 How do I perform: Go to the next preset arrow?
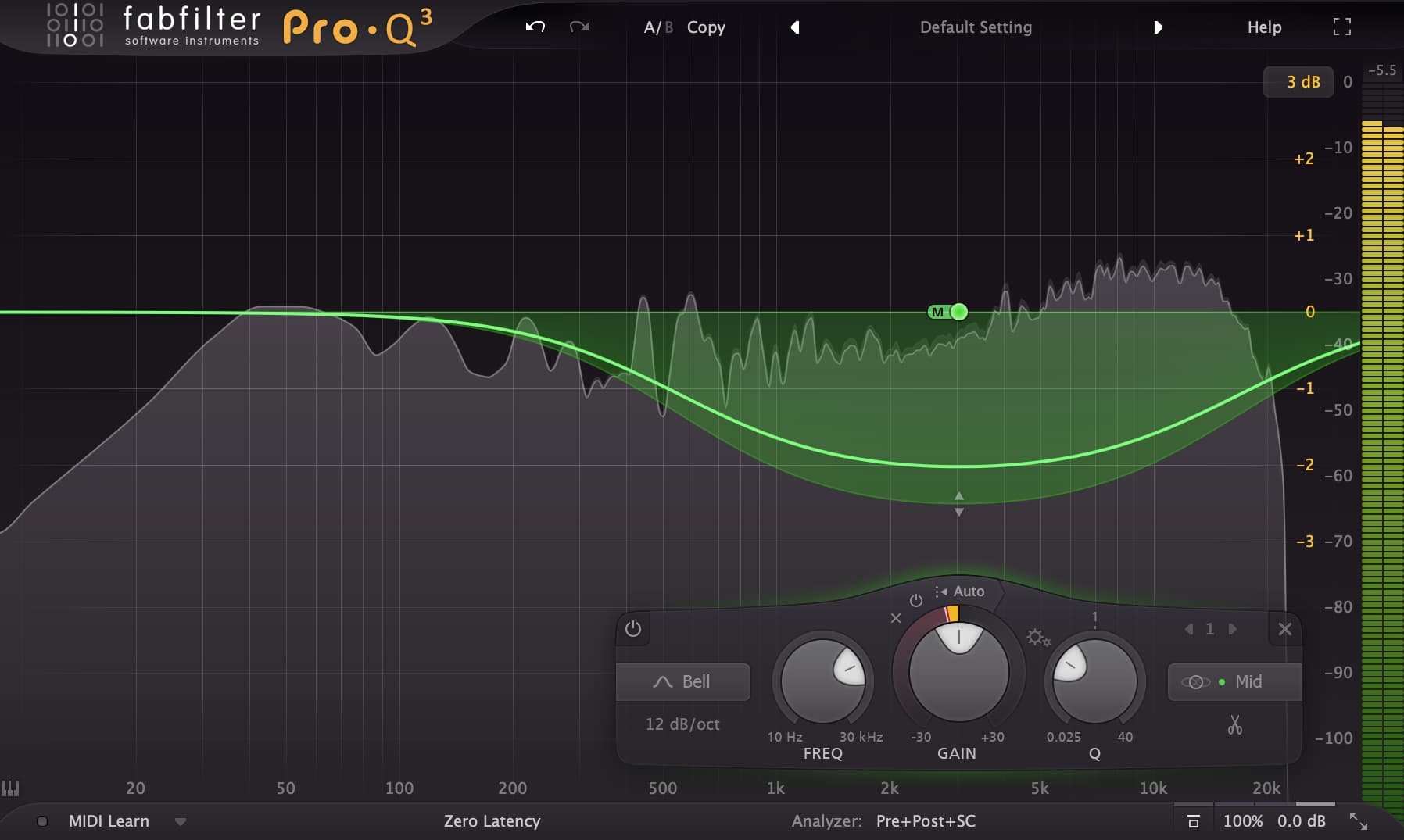1158,27
